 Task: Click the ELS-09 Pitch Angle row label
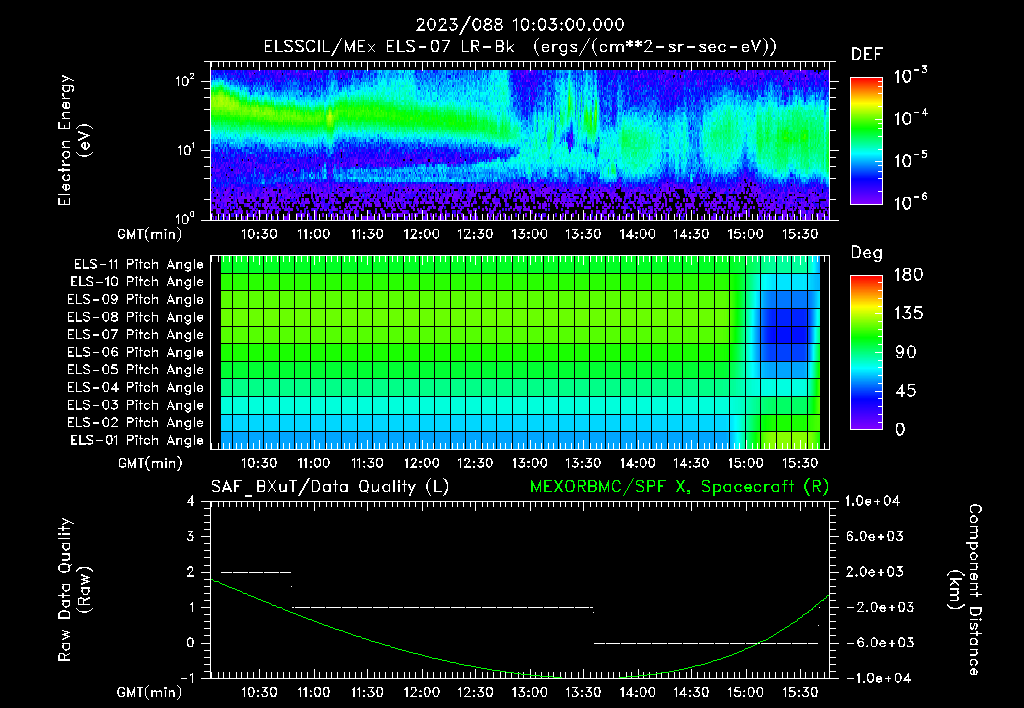pyautogui.click(x=136, y=300)
